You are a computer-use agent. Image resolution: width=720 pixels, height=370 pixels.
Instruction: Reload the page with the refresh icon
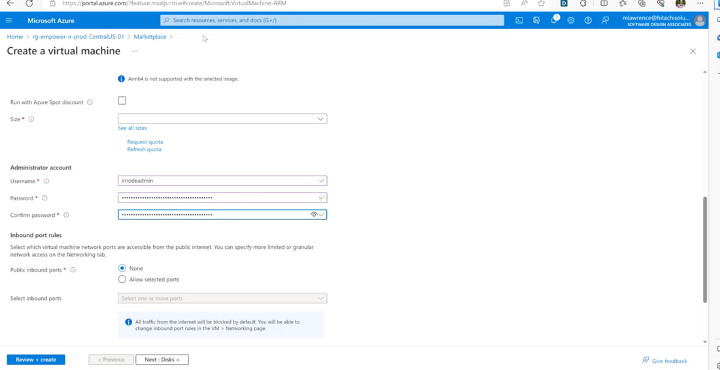click(29, 3)
